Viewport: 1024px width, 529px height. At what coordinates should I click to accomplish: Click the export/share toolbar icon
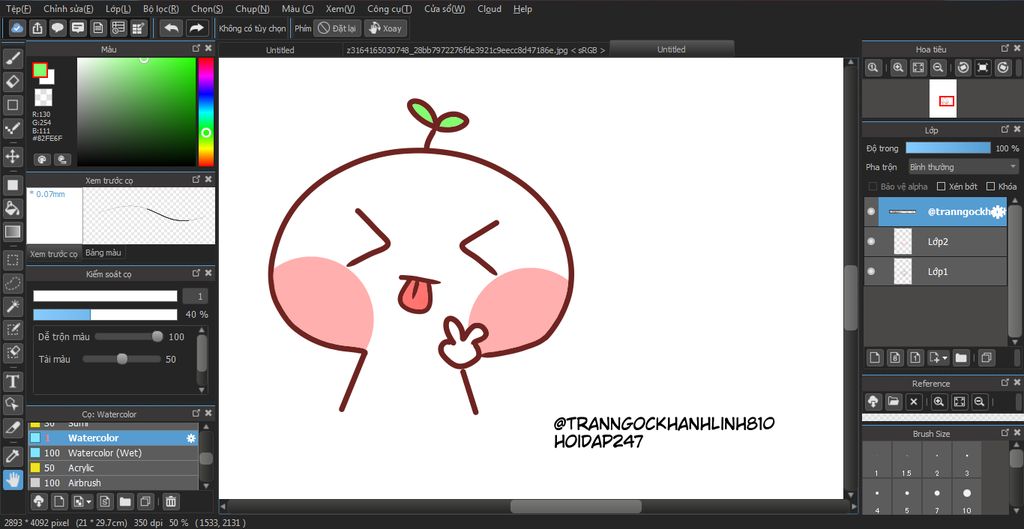pyautogui.click(x=38, y=28)
